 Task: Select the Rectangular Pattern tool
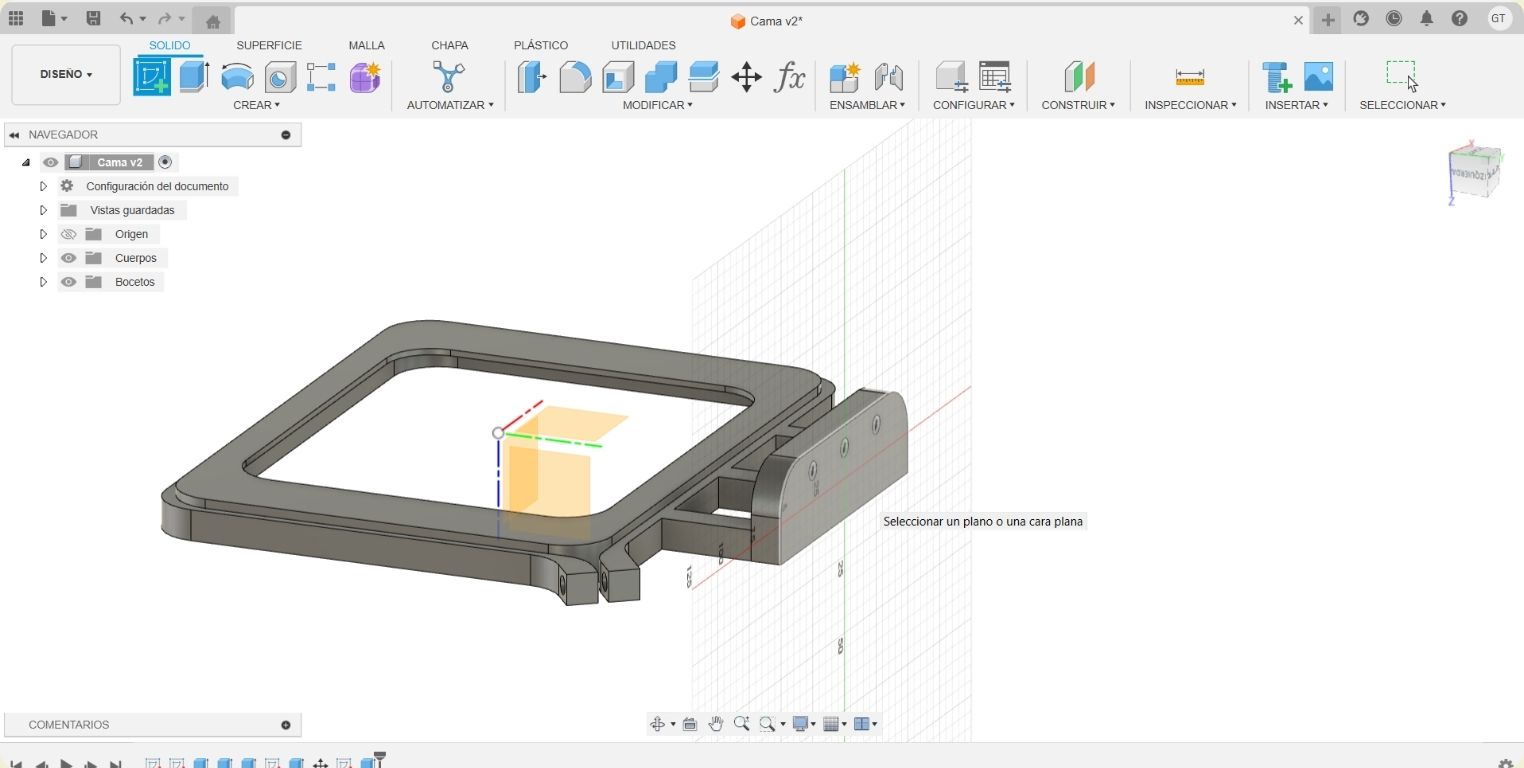[x=321, y=77]
